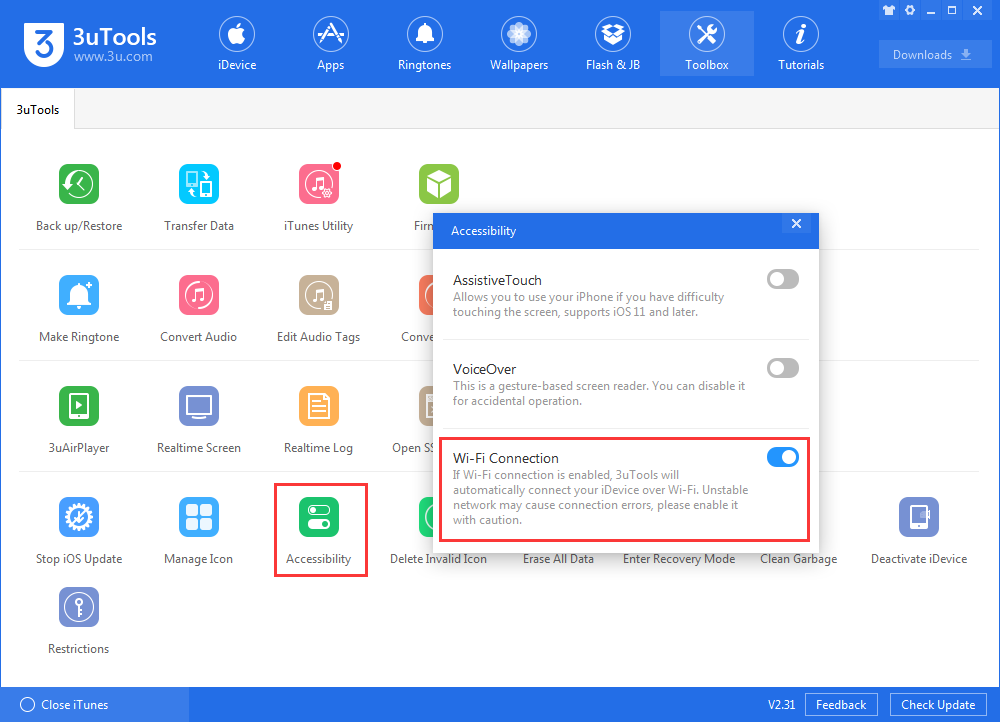Turn off the Wi-Fi Connection switch
This screenshot has height=722, width=1000.
[783, 457]
